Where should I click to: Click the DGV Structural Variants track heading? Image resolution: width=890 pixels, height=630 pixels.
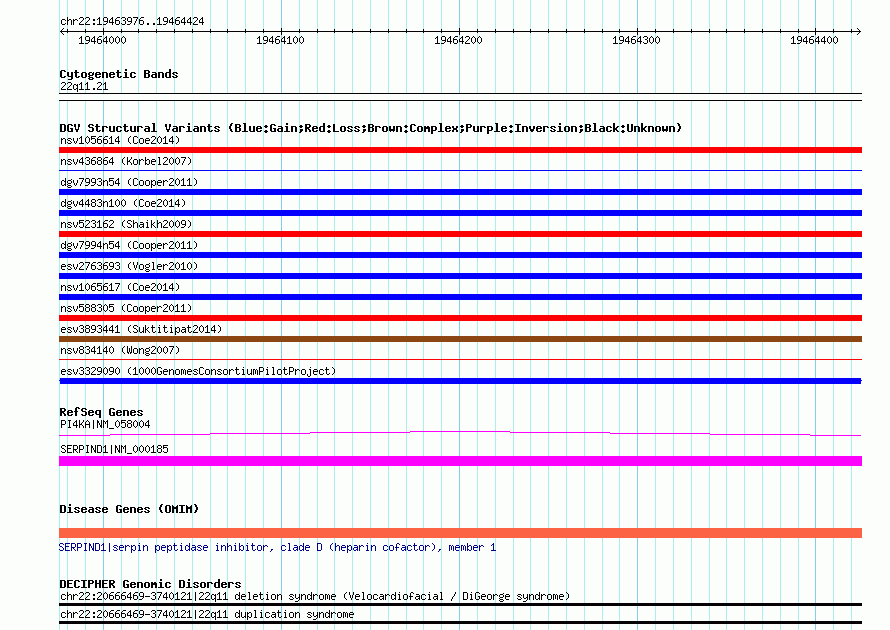pos(371,128)
